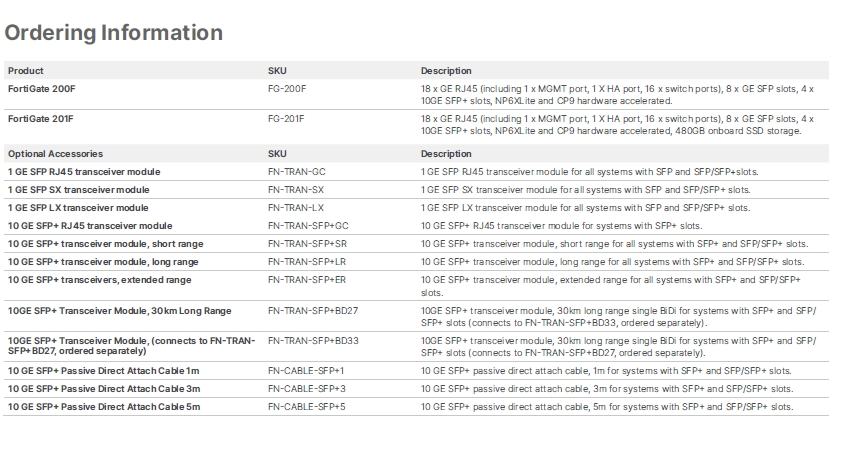Click the Ordering Information heading

114,33
